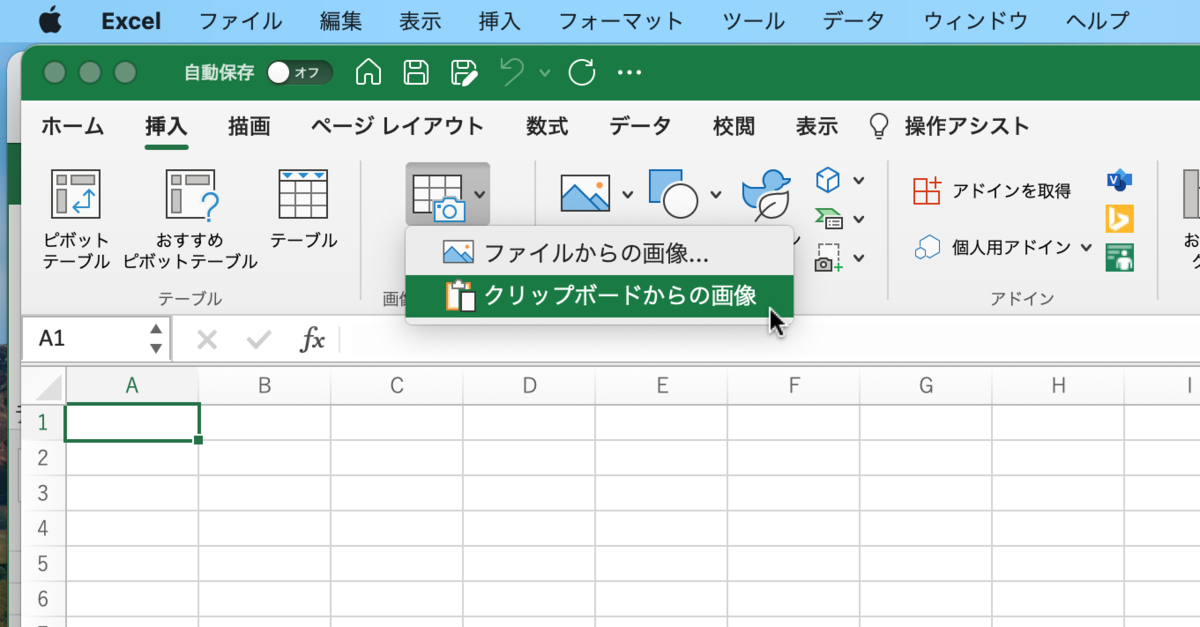Viewport: 1200px width, 627px height.
Task: Open the 表示 ribbon tab
Action: (x=817, y=126)
